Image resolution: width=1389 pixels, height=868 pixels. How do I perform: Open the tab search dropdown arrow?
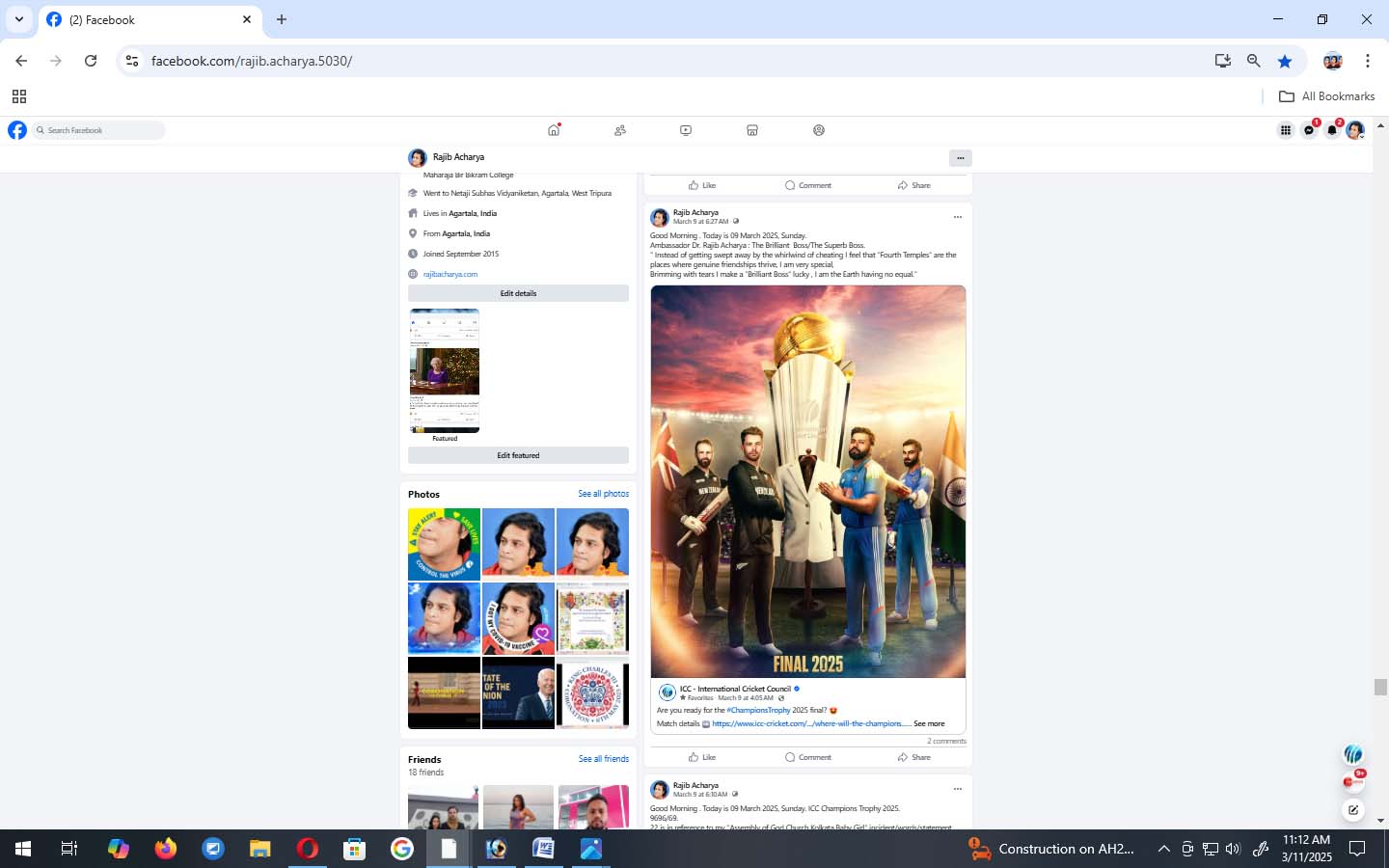coord(18,19)
